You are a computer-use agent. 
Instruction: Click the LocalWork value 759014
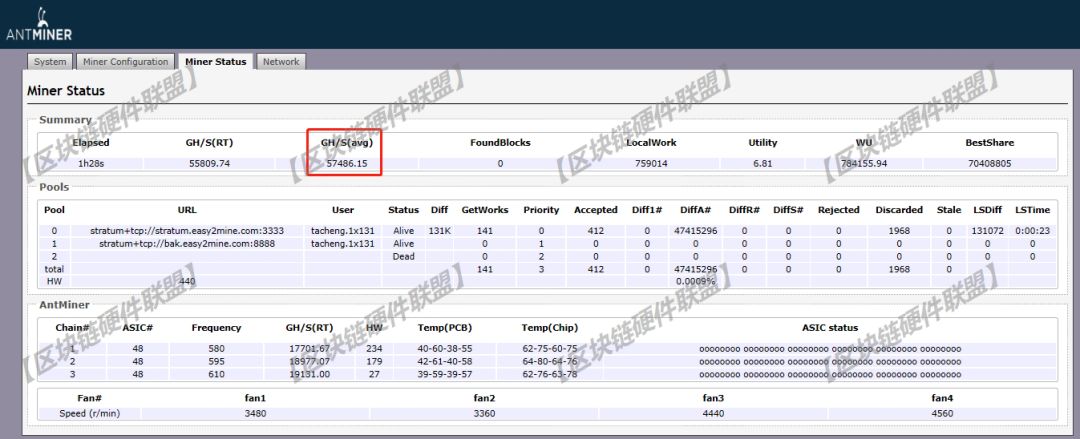pos(651,164)
